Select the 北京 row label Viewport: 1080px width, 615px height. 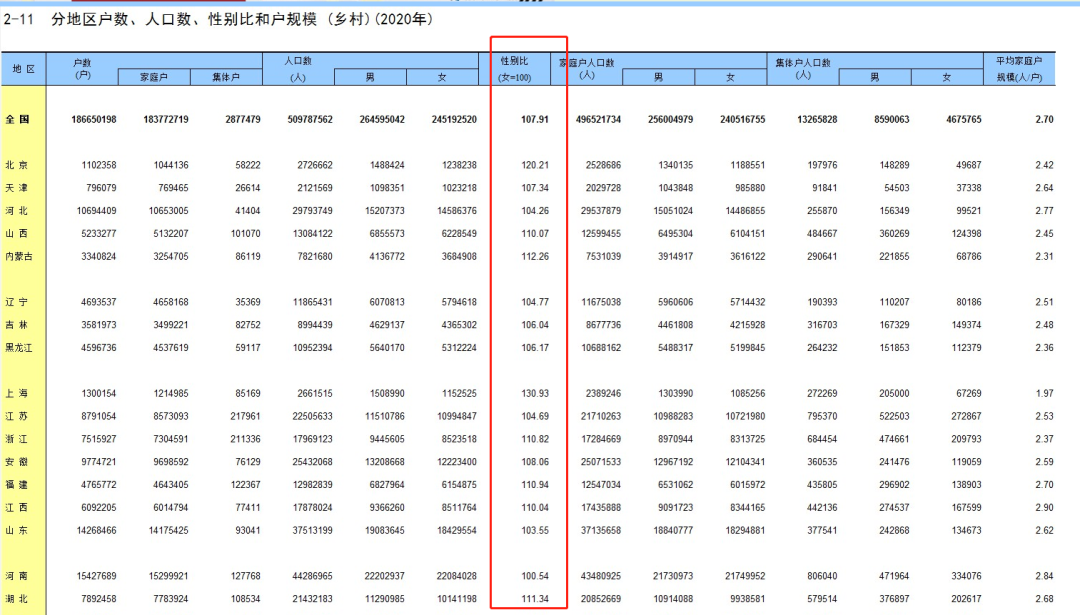(17, 165)
